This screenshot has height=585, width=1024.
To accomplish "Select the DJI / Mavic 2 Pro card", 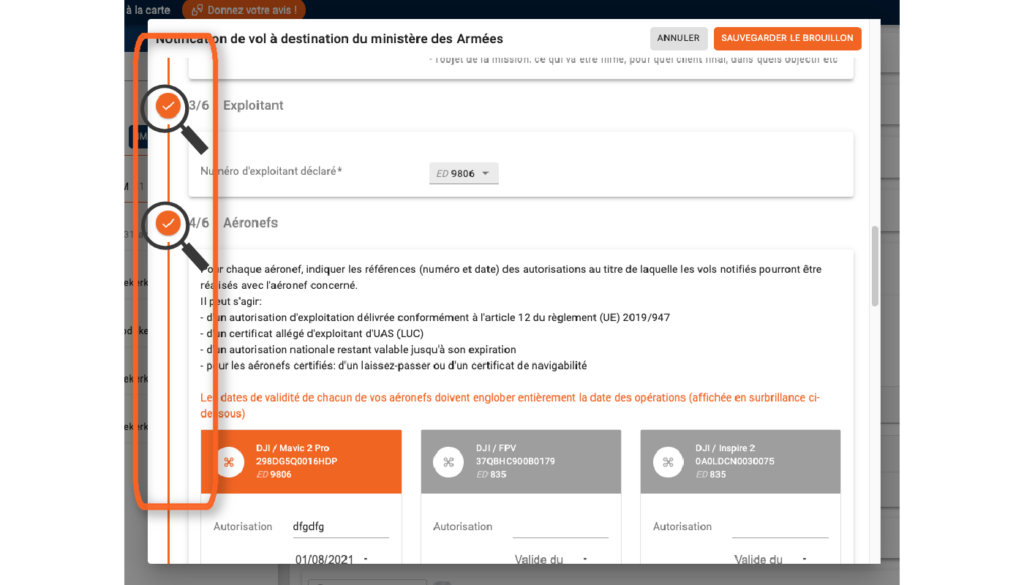I will tap(301, 461).
